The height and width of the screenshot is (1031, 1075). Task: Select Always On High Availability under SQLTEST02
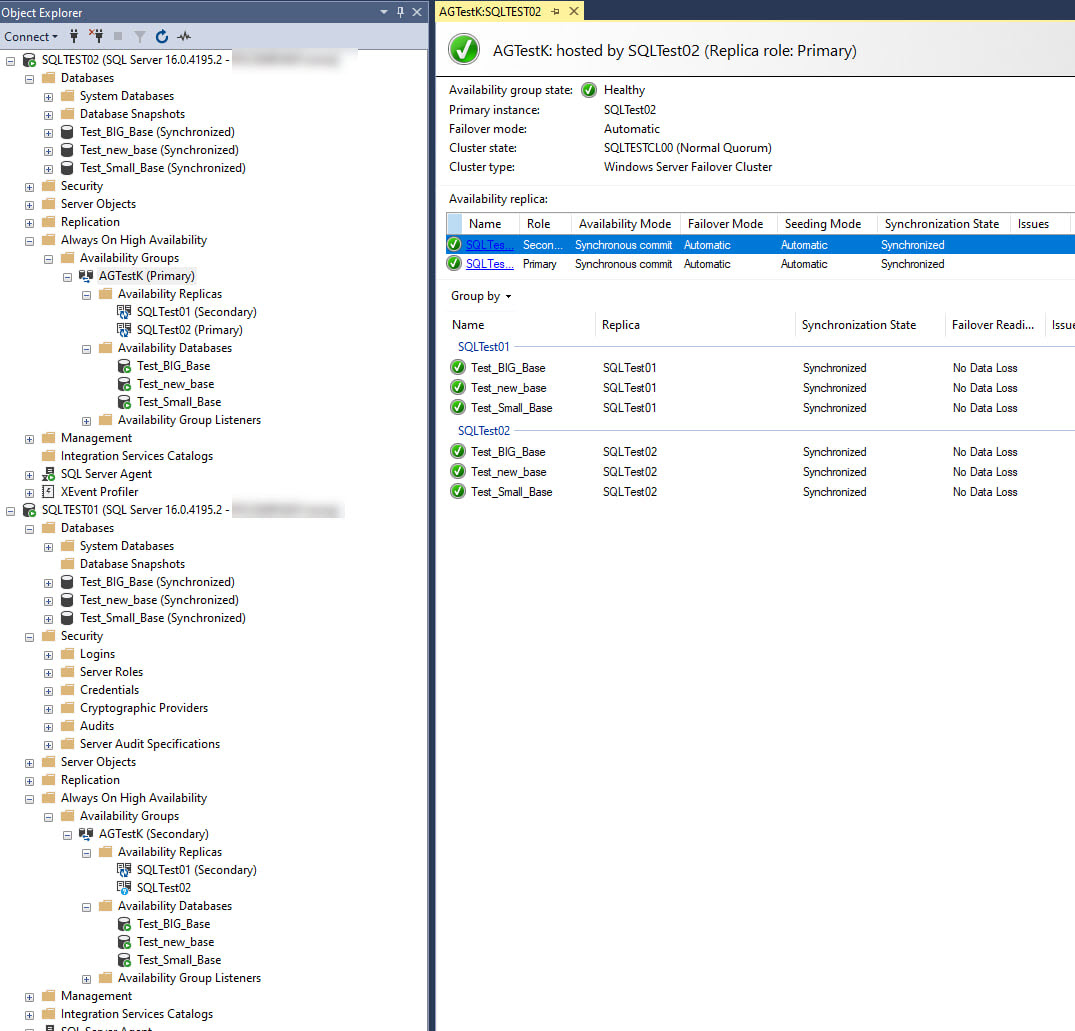pyautogui.click(x=134, y=240)
